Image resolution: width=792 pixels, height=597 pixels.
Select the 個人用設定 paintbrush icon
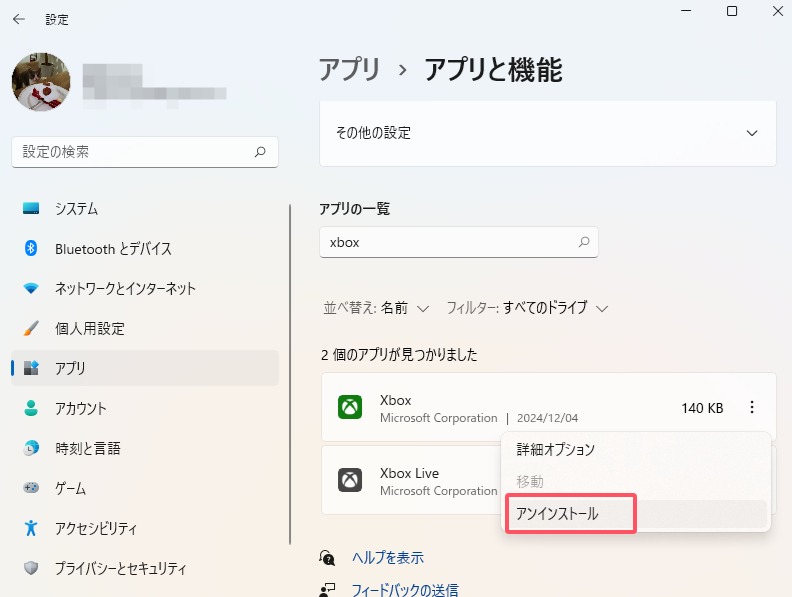coord(31,328)
